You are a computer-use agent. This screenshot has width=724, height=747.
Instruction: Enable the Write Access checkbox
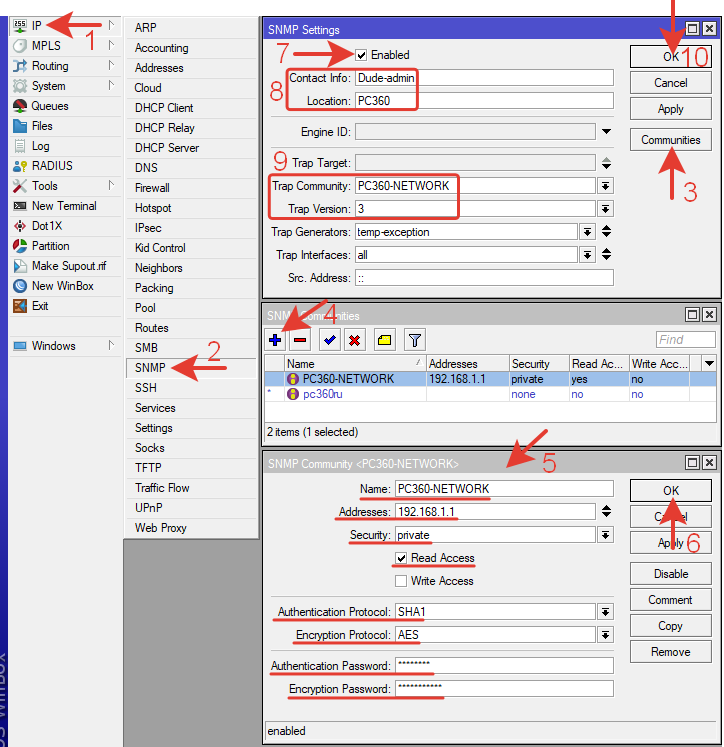401,581
